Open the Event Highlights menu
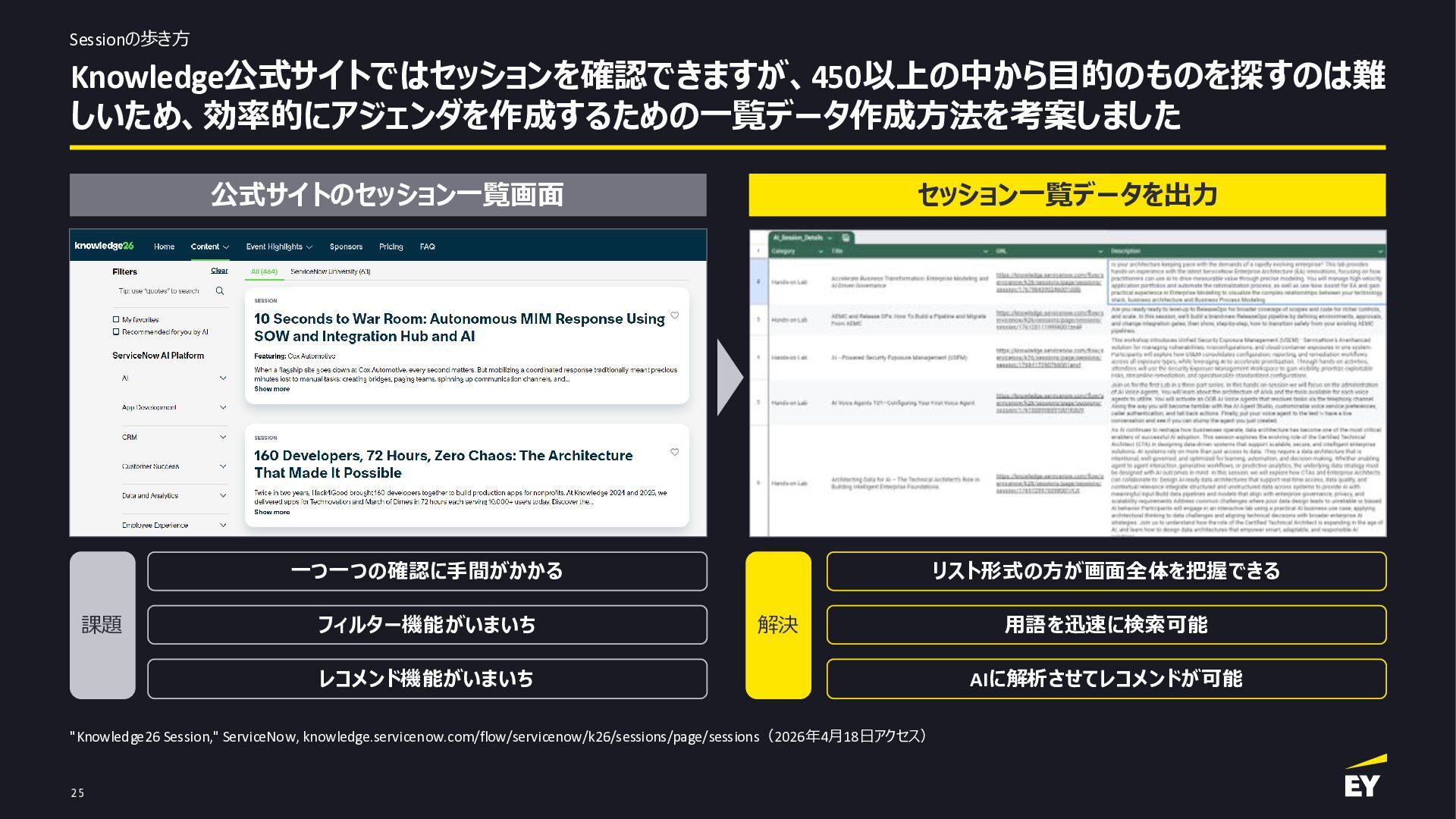Screen dimensions: 1456x819 click(x=278, y=246)
